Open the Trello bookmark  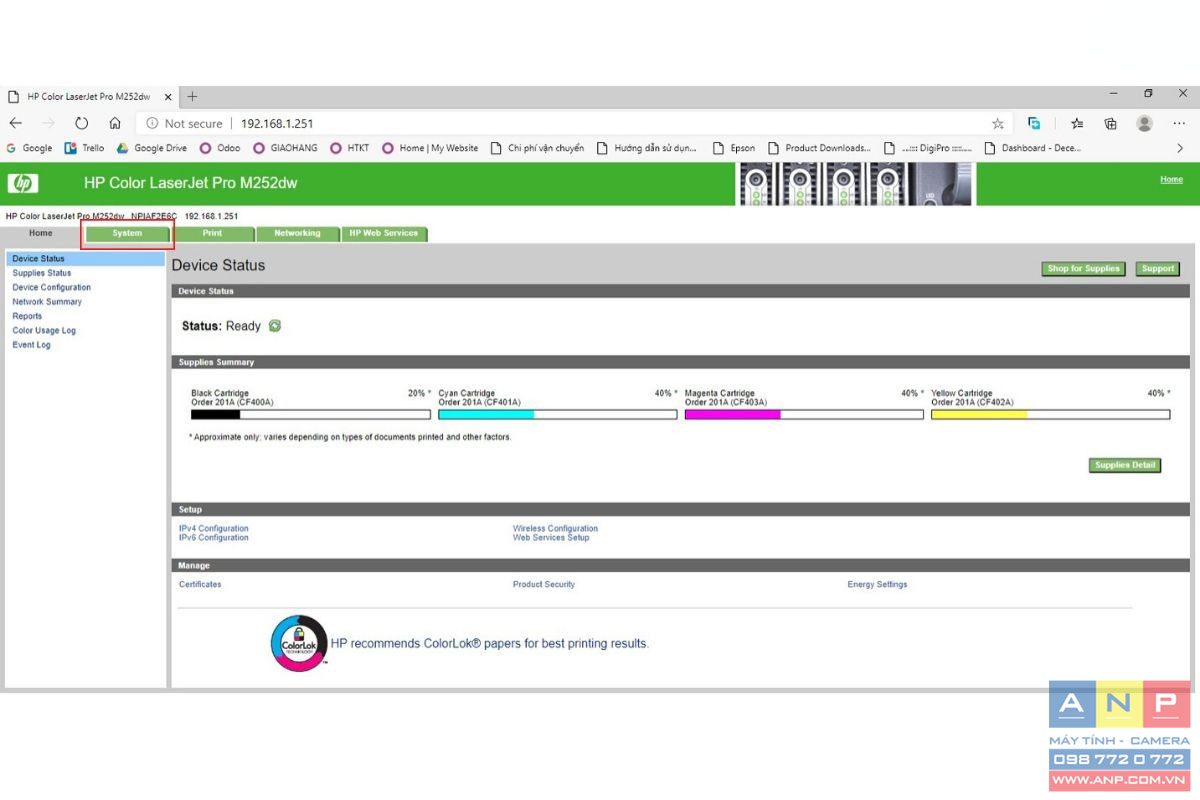[x=84, y=148]
